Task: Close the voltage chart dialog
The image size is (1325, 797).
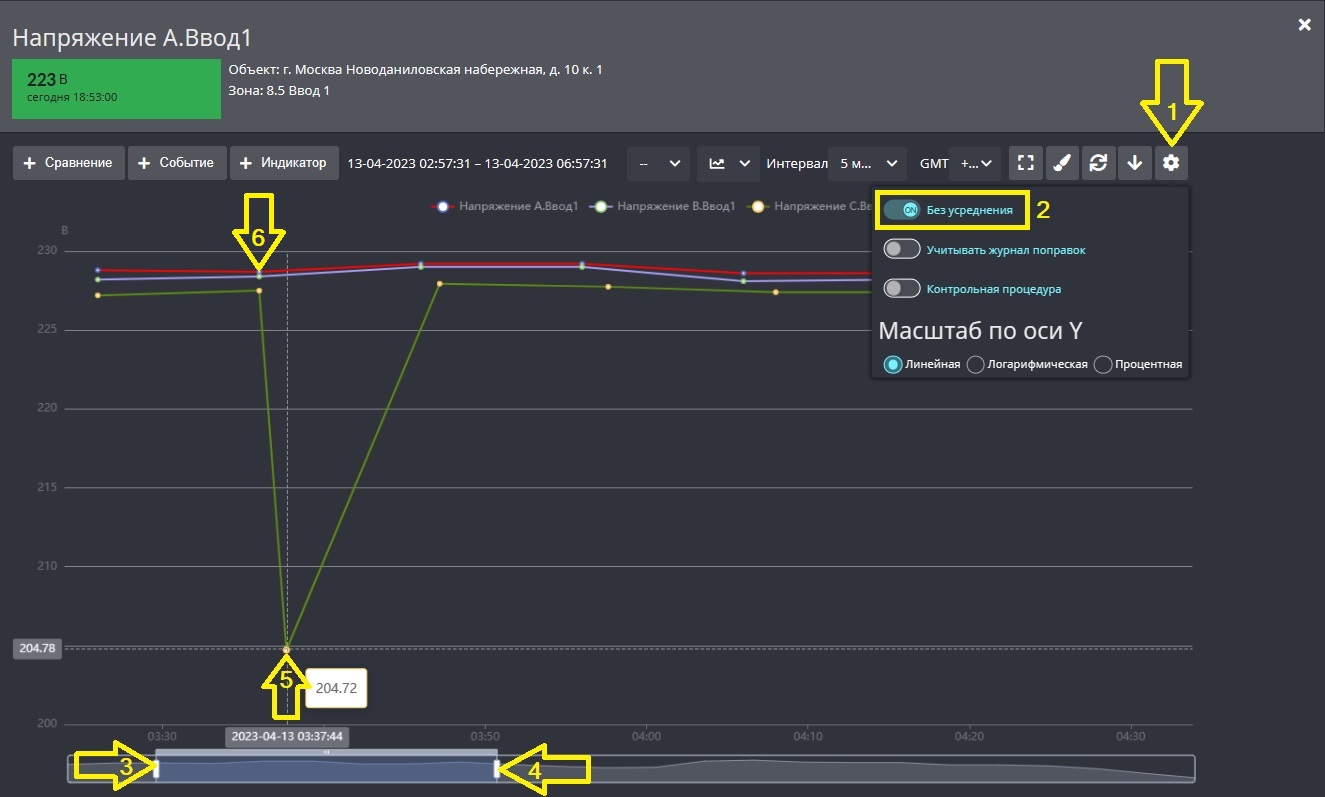Action: [1304, 25]
